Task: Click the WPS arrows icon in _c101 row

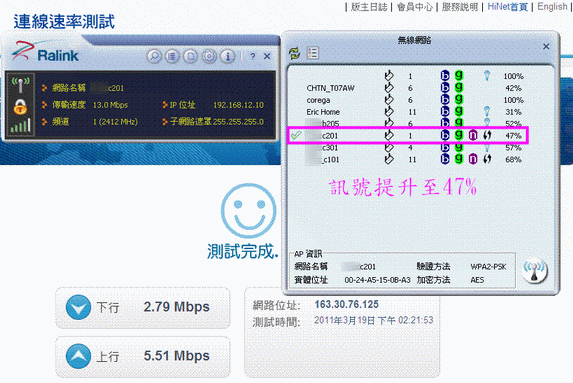Action: pos(487,159)
